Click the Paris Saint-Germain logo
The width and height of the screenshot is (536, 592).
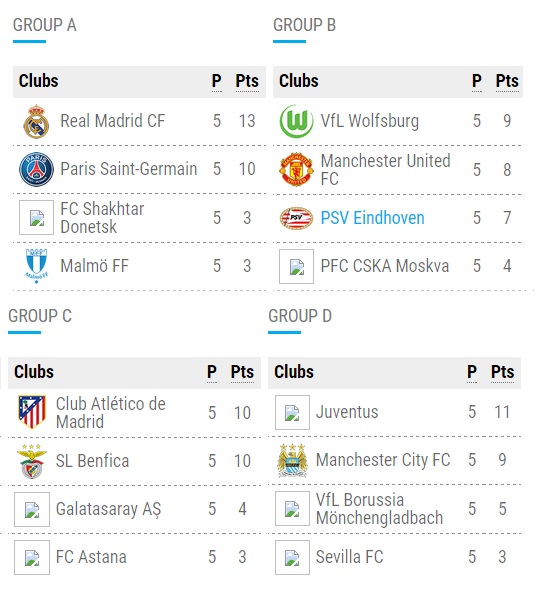tap(36, 169)
